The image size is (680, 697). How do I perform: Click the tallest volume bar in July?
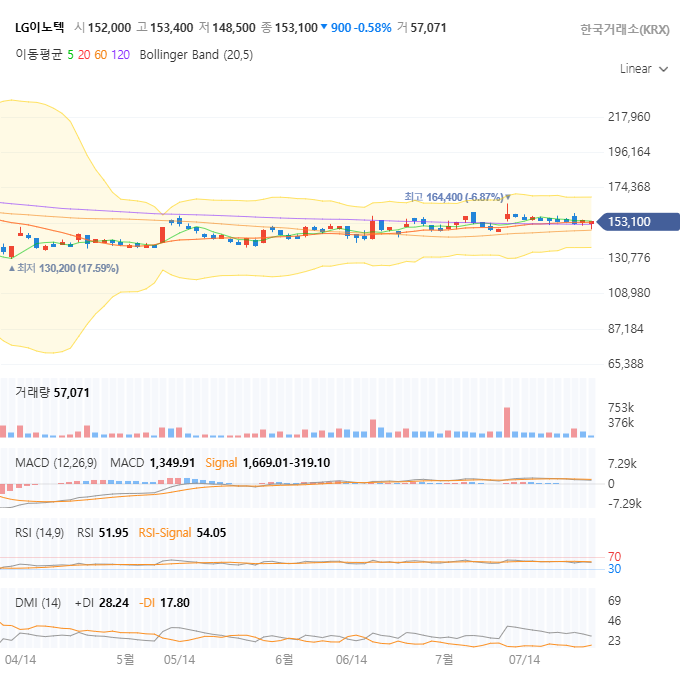coord(507,422)
